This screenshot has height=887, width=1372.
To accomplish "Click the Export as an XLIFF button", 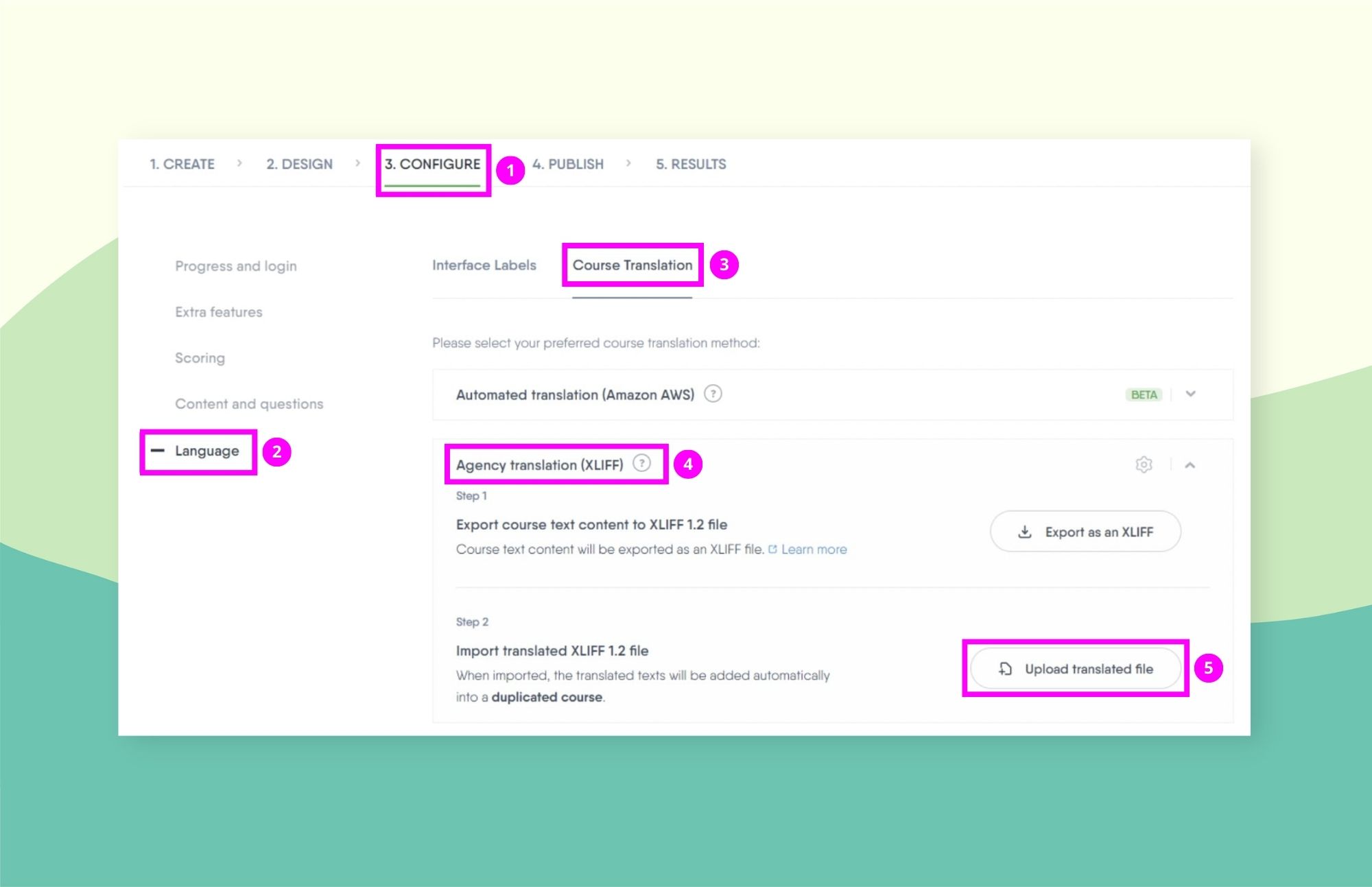I will (1085, 532).
